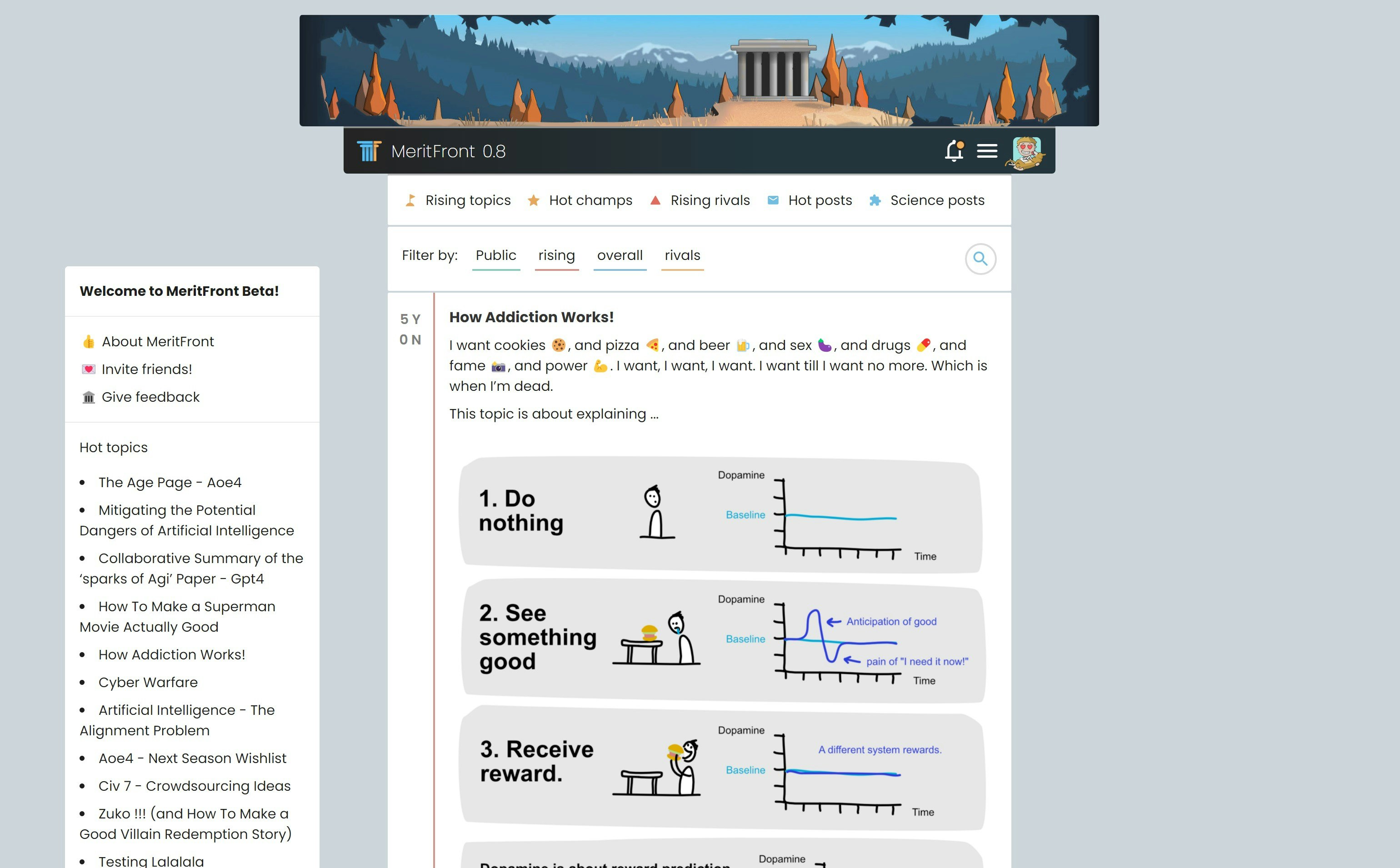Open Artificial Intelligence - The Alignment Problem topic
The width and height of the screenshot is (1400, 868).
click(177, 720)
